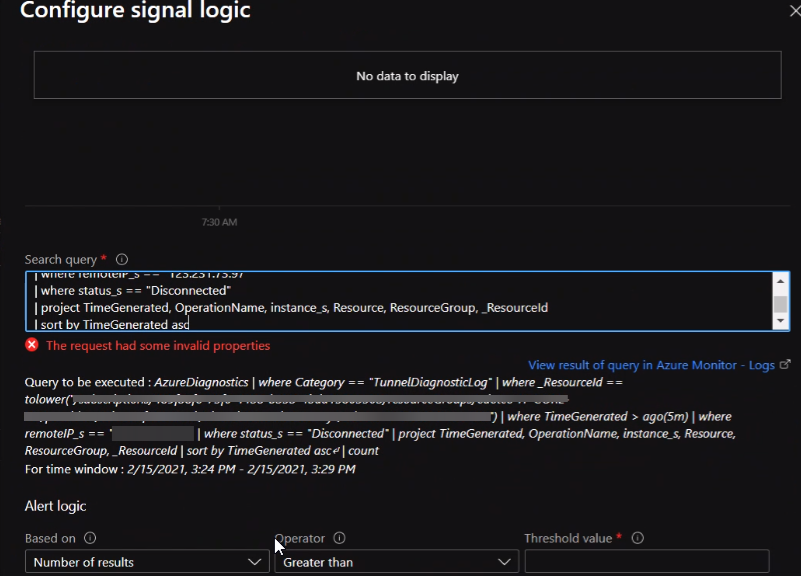Click the 'Alert logic' heading
The width and height of the screenshot is (801, 576).
click(x=55, y=506)
